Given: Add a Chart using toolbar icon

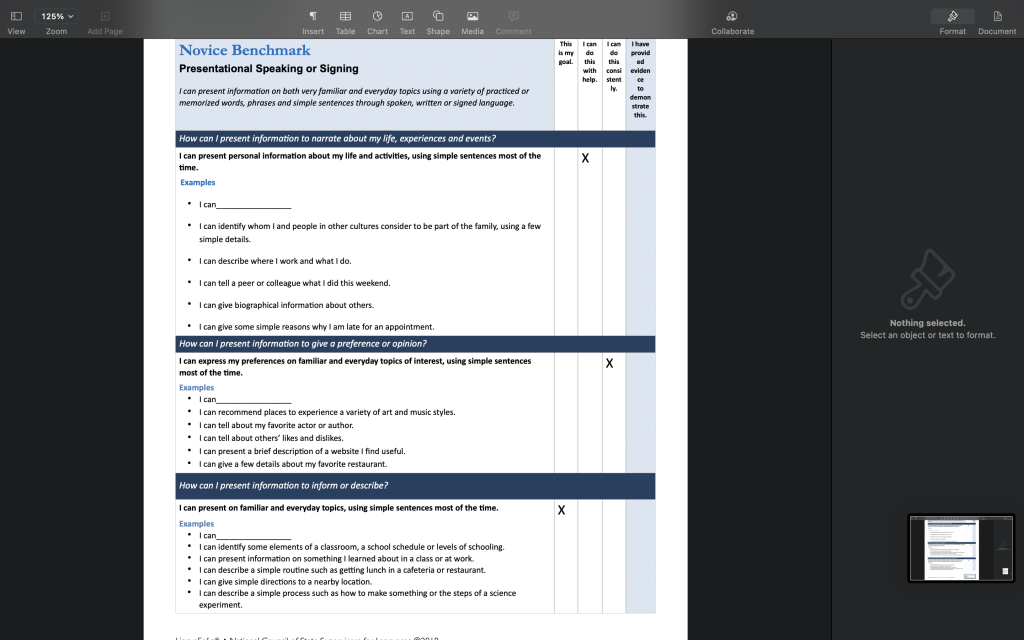Looking at the screenshot, I should pyautogui.click(x=377, y=17).
